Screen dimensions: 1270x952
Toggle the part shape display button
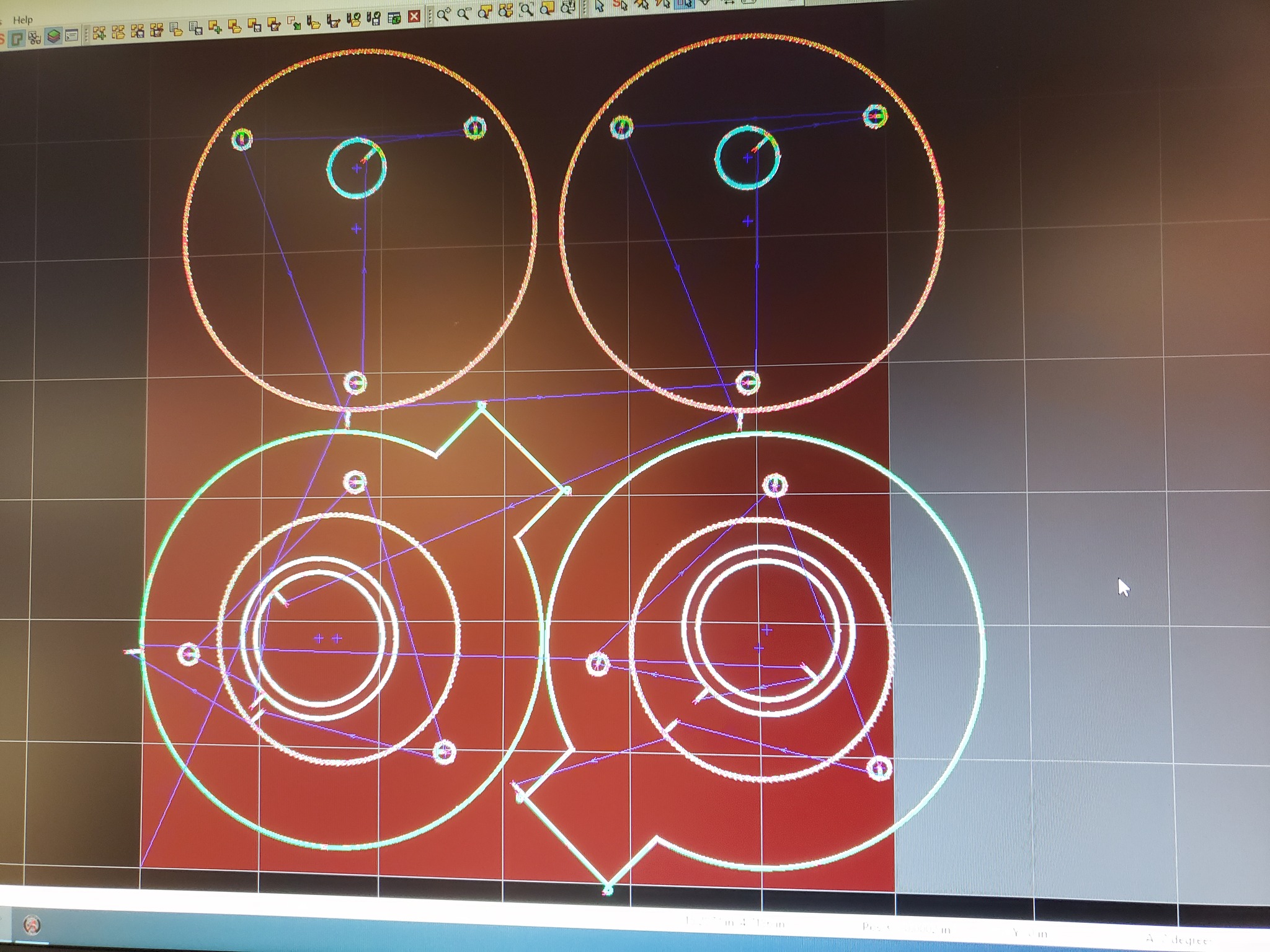(17, 39)
